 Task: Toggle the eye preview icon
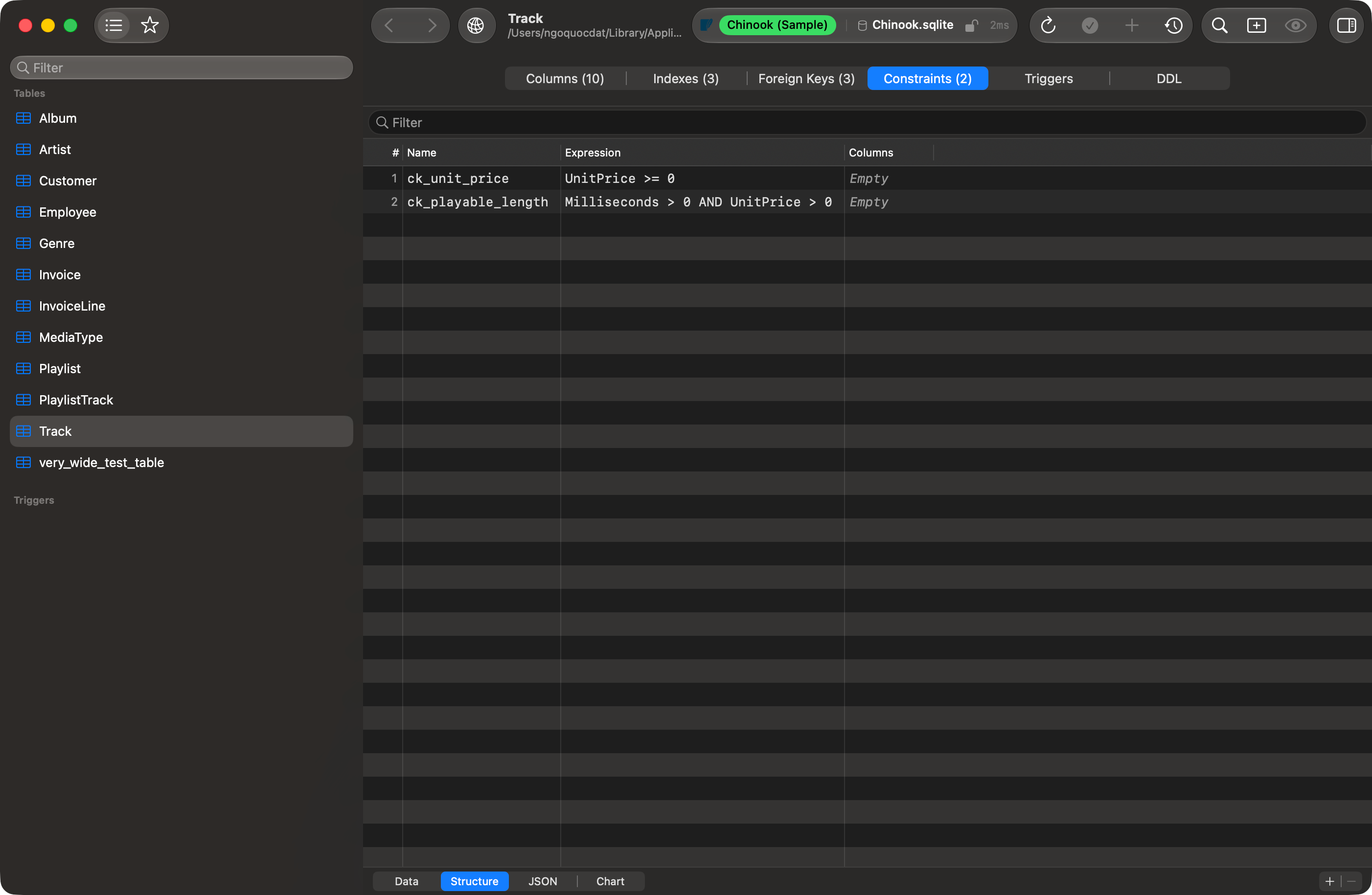tap(1295, 25)
